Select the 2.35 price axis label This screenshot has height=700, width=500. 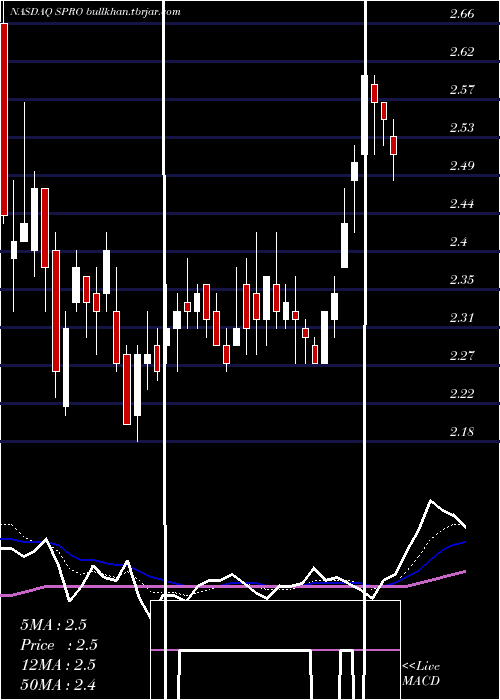click(462, 280)
